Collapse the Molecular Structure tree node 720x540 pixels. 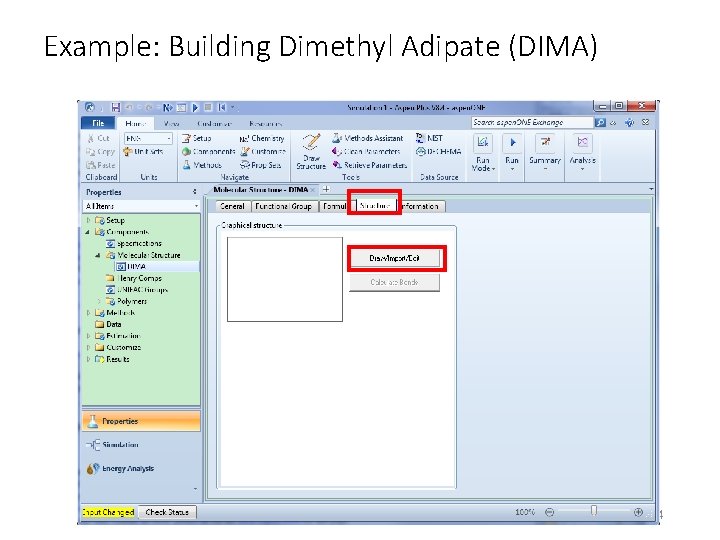[98, 255]
